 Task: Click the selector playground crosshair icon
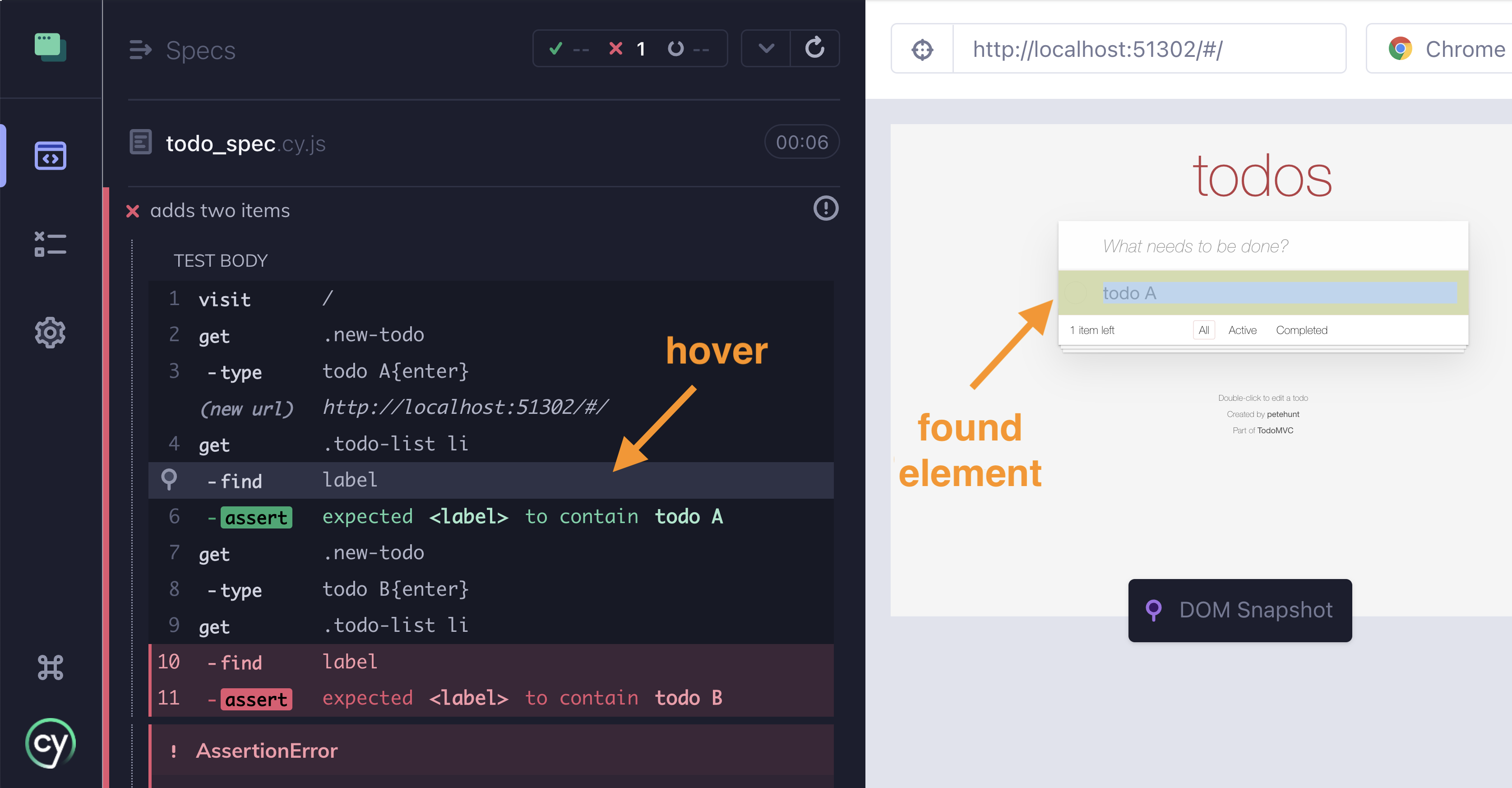922,49
